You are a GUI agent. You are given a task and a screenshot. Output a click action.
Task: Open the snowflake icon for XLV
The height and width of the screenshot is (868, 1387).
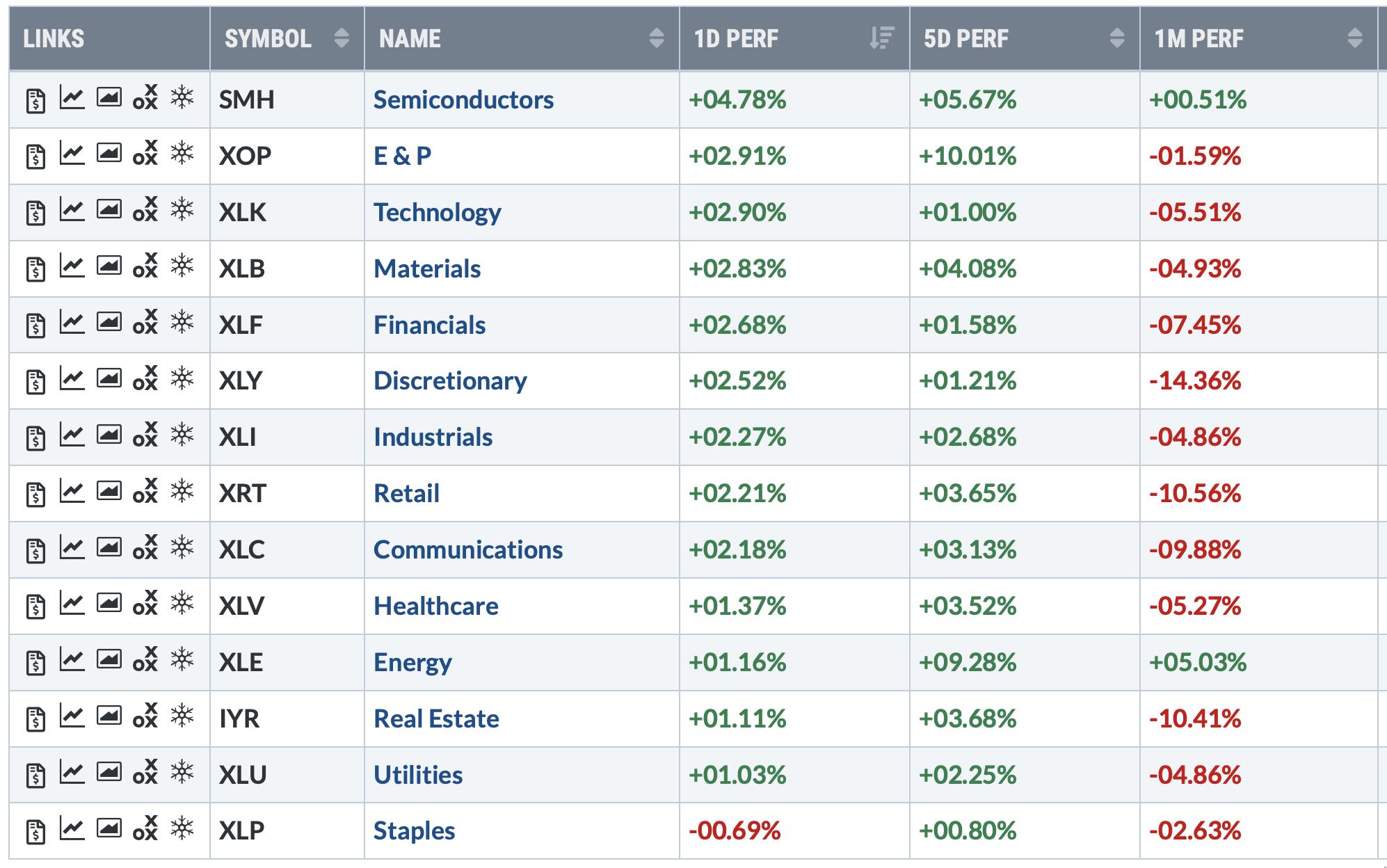(182, 603)
